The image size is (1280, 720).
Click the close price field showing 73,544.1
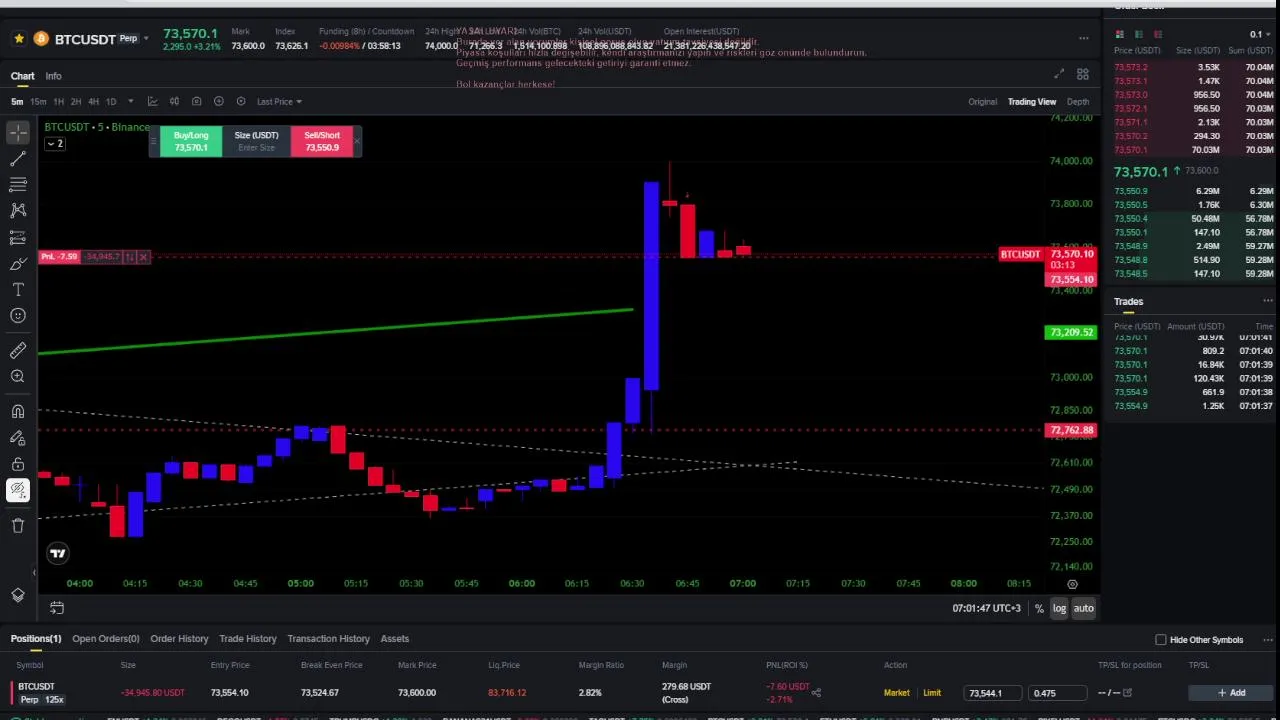[993, 693]
